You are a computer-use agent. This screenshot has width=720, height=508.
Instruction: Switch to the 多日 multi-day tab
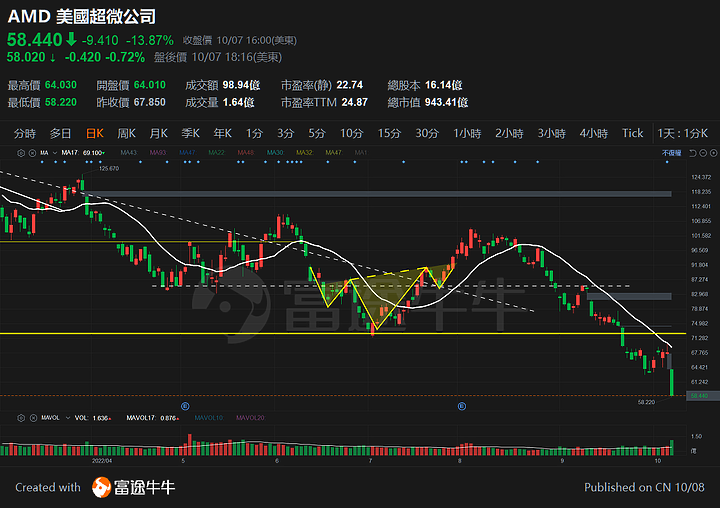click(61, 134)
